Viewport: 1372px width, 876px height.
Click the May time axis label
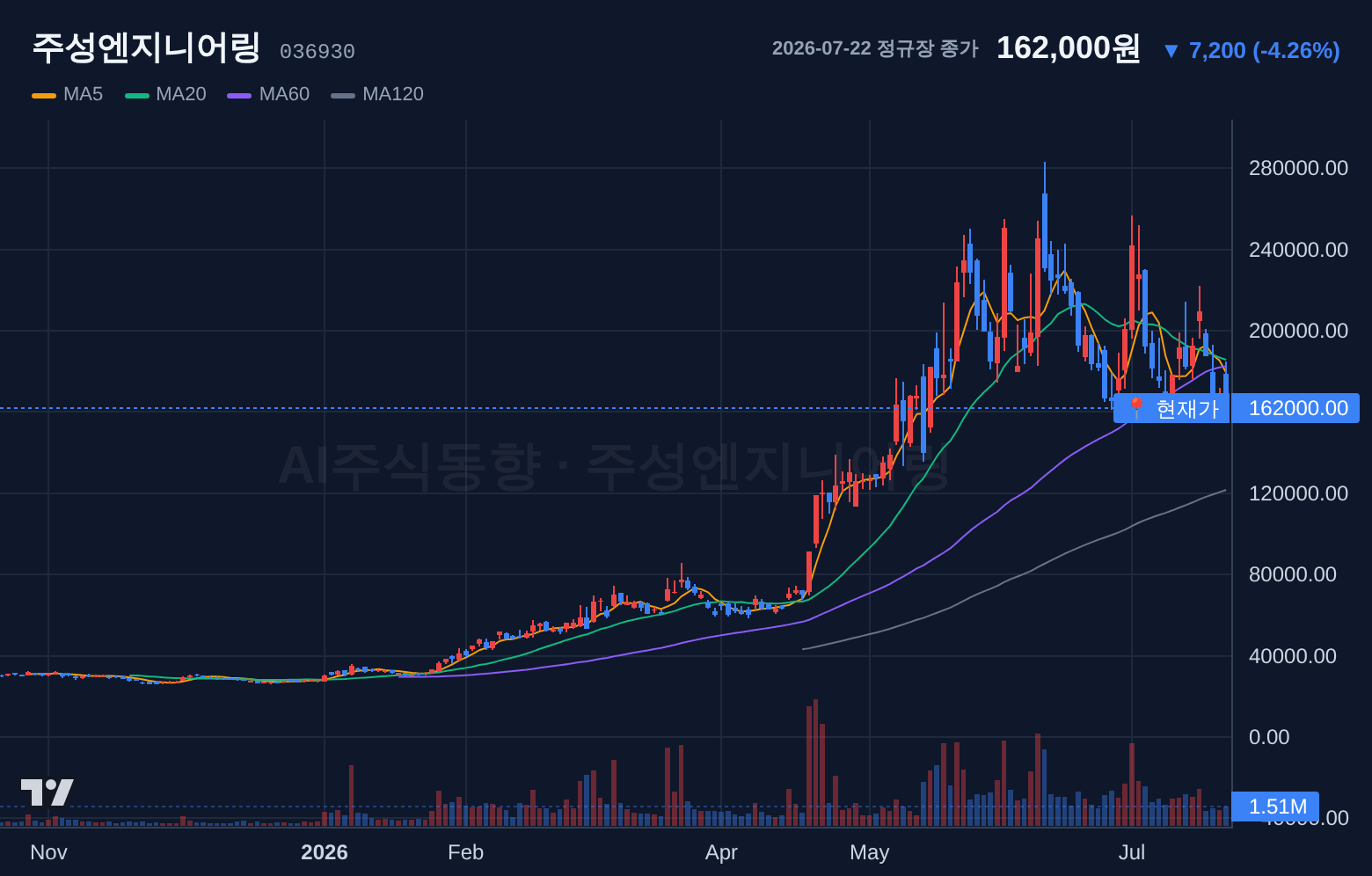(x=870, y=852)
